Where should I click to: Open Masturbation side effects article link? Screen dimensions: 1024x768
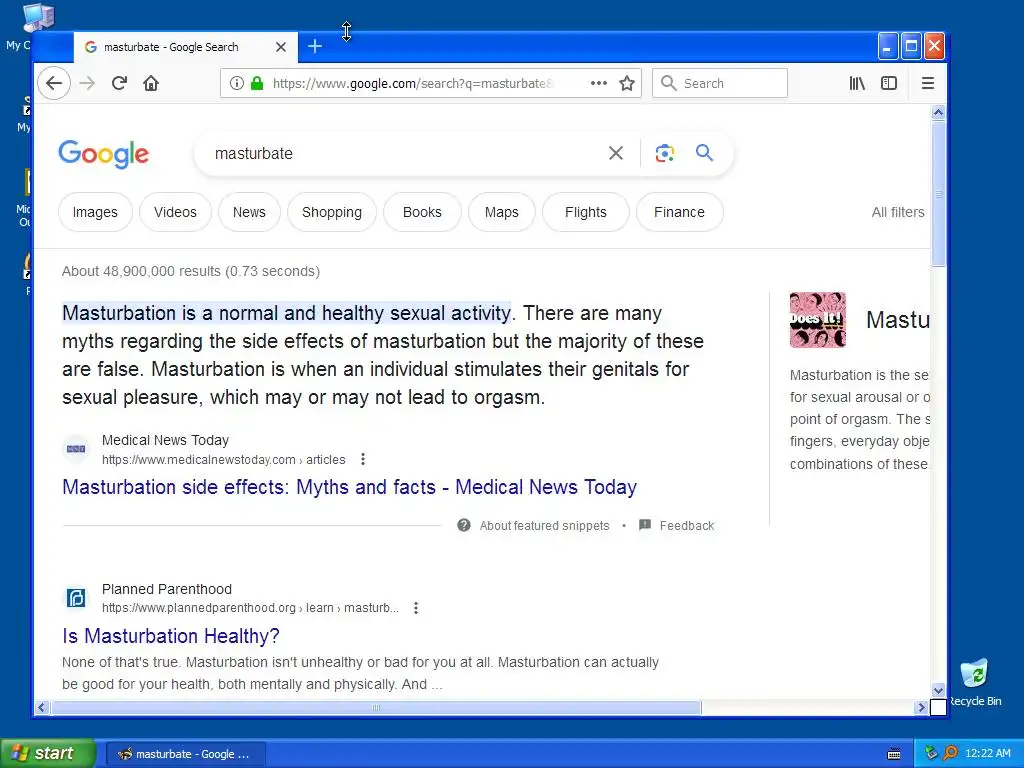[x=349, y=487]
